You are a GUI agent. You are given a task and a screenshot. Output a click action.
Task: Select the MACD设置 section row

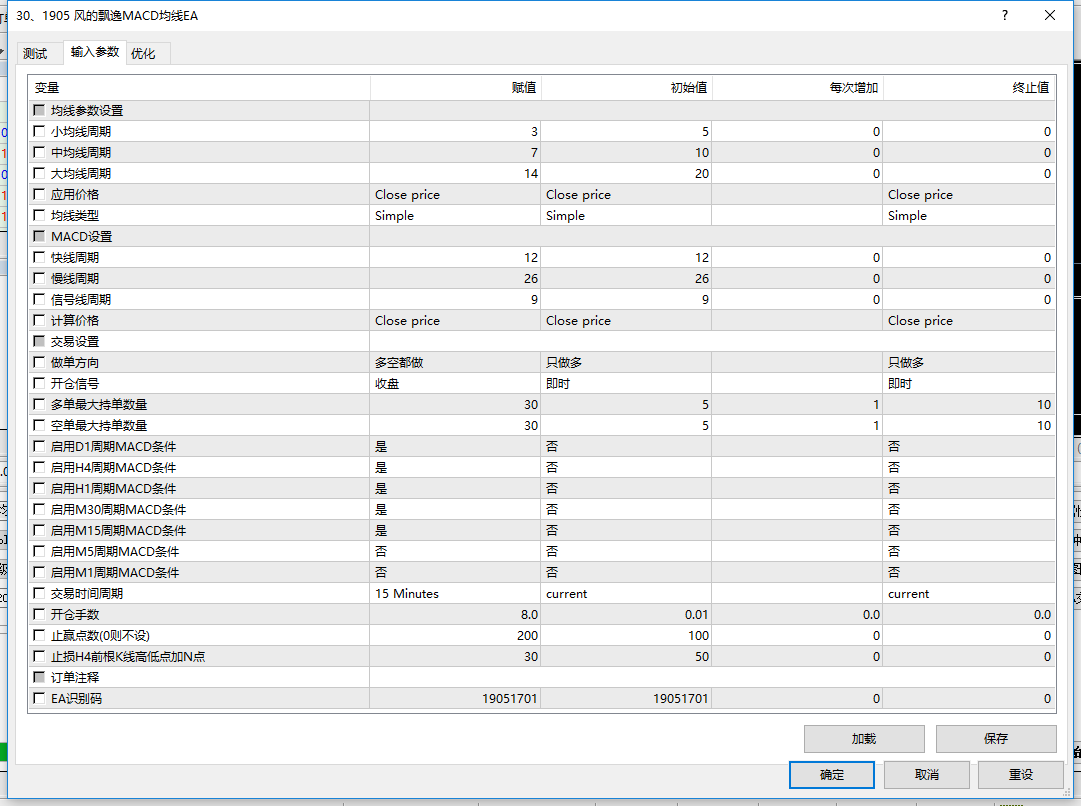pyautogui.click(x=541, y=236)
